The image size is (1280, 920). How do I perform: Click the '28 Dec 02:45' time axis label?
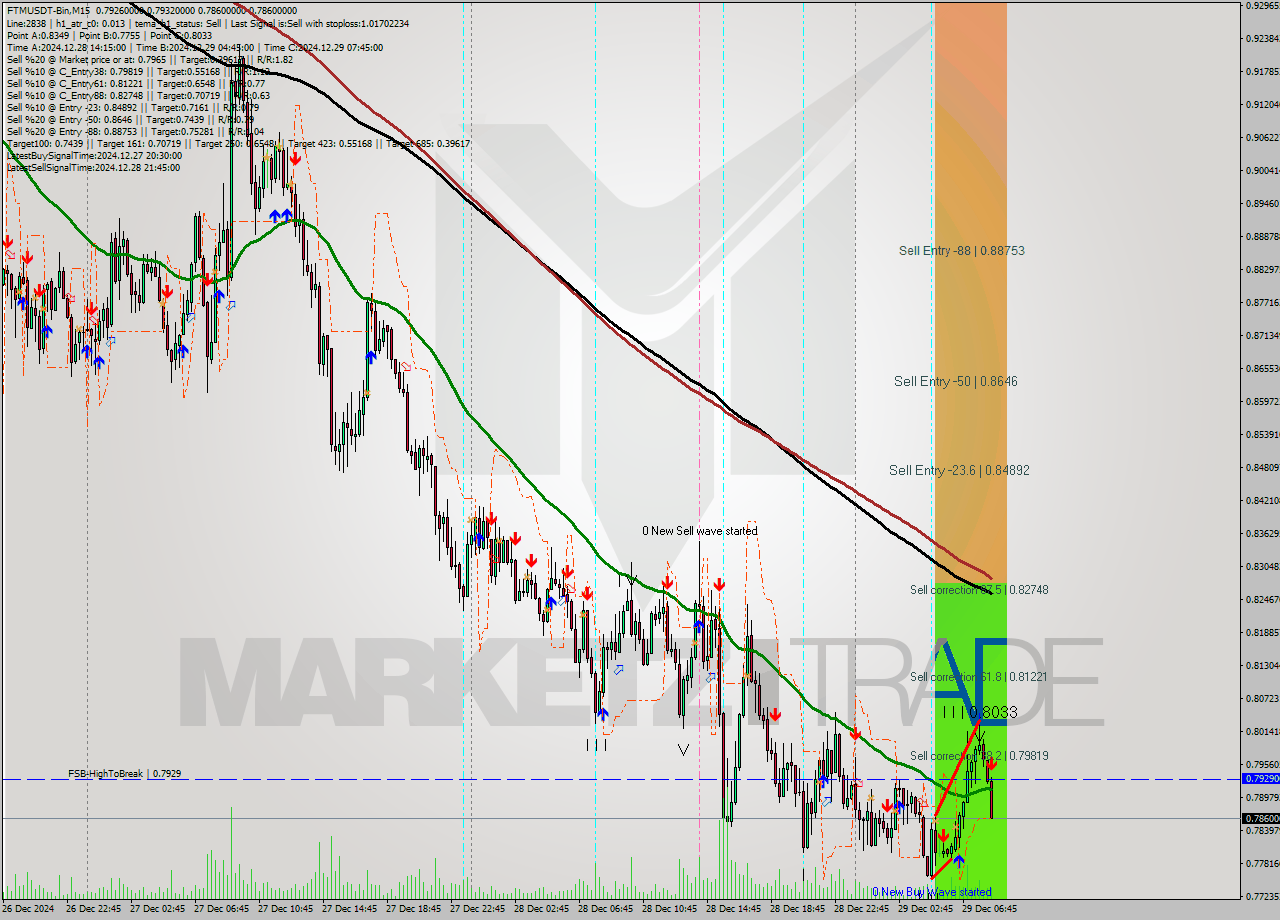point(541,909)
